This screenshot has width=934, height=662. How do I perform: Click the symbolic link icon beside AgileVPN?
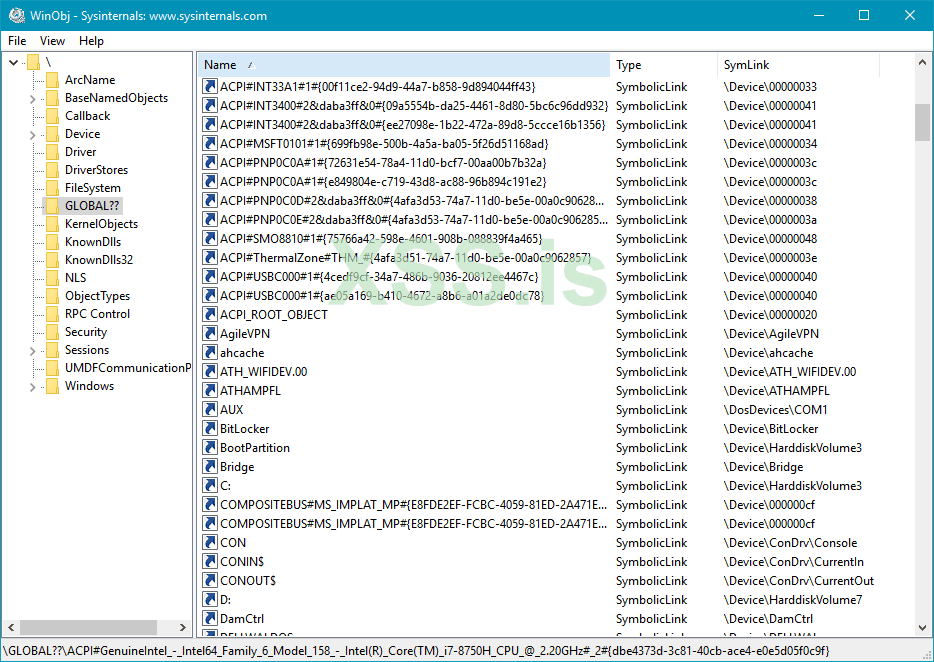[x=210, y=334]
